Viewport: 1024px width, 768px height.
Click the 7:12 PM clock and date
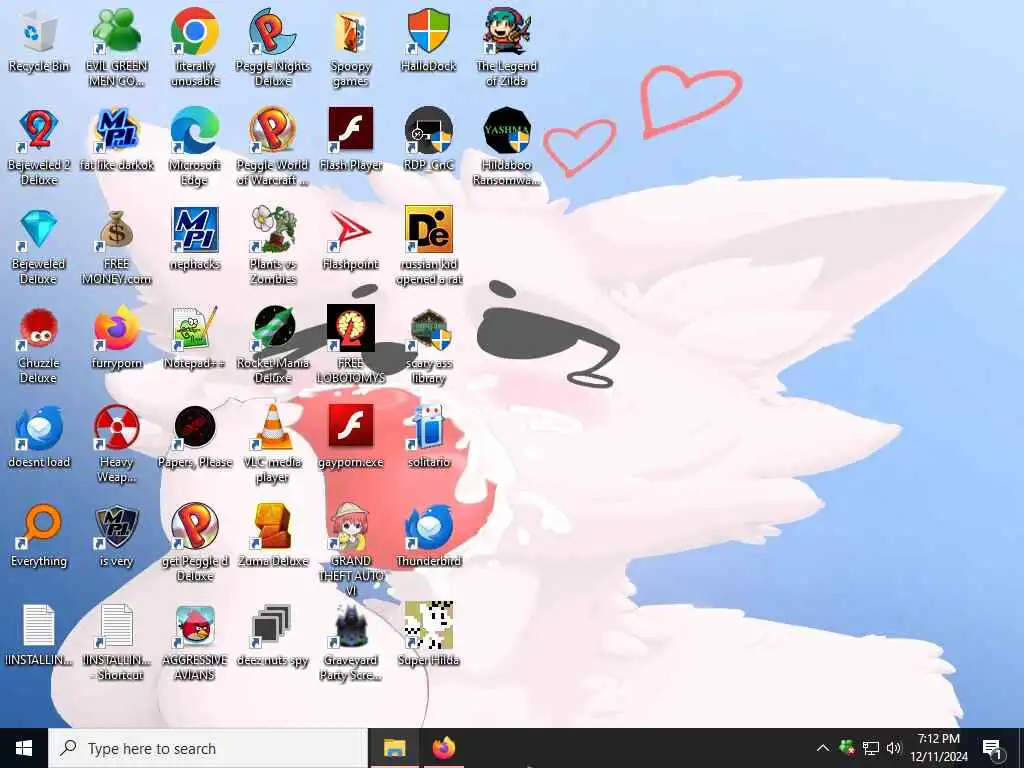tap(939, 748)
